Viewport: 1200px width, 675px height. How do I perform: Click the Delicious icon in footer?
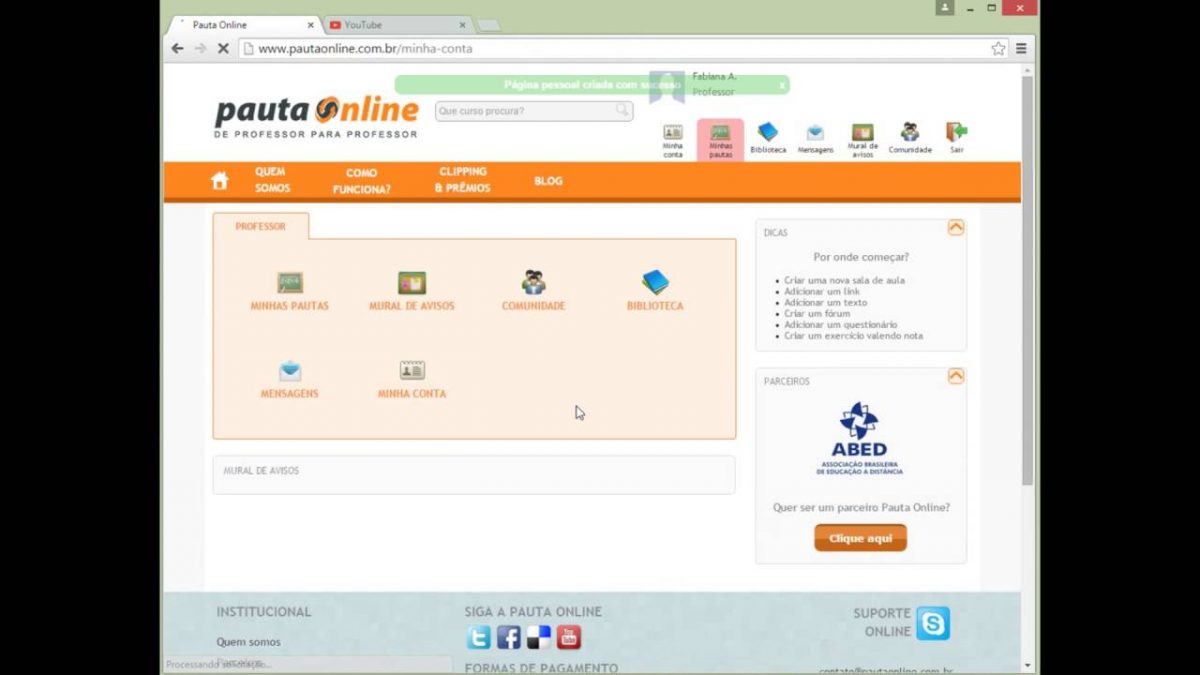point(539,638)
